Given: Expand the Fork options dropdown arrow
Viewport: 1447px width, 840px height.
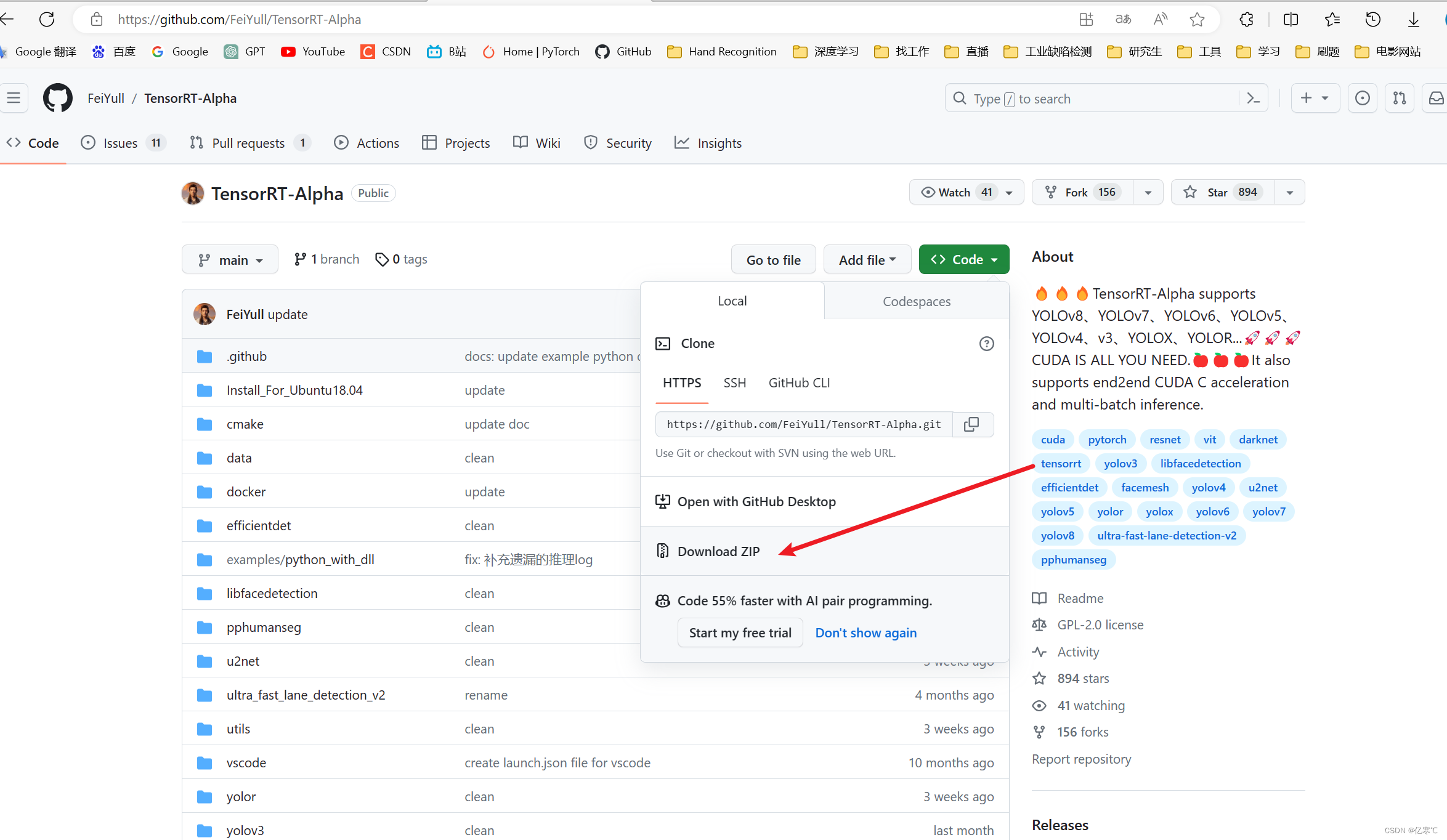Looking at the screenshot, I should coord(1148,192).
